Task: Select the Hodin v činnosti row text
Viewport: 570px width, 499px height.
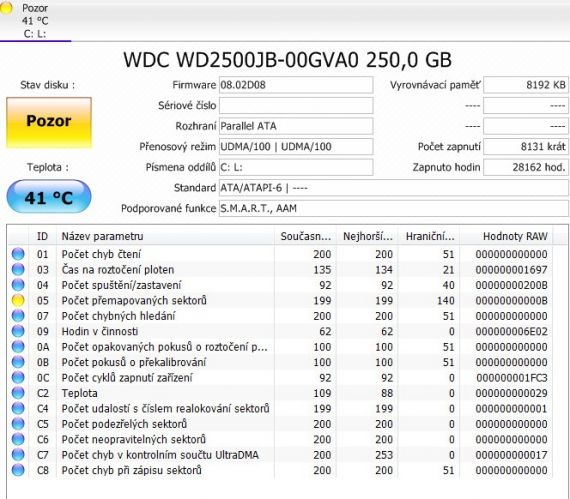Action: click(100, 331)
